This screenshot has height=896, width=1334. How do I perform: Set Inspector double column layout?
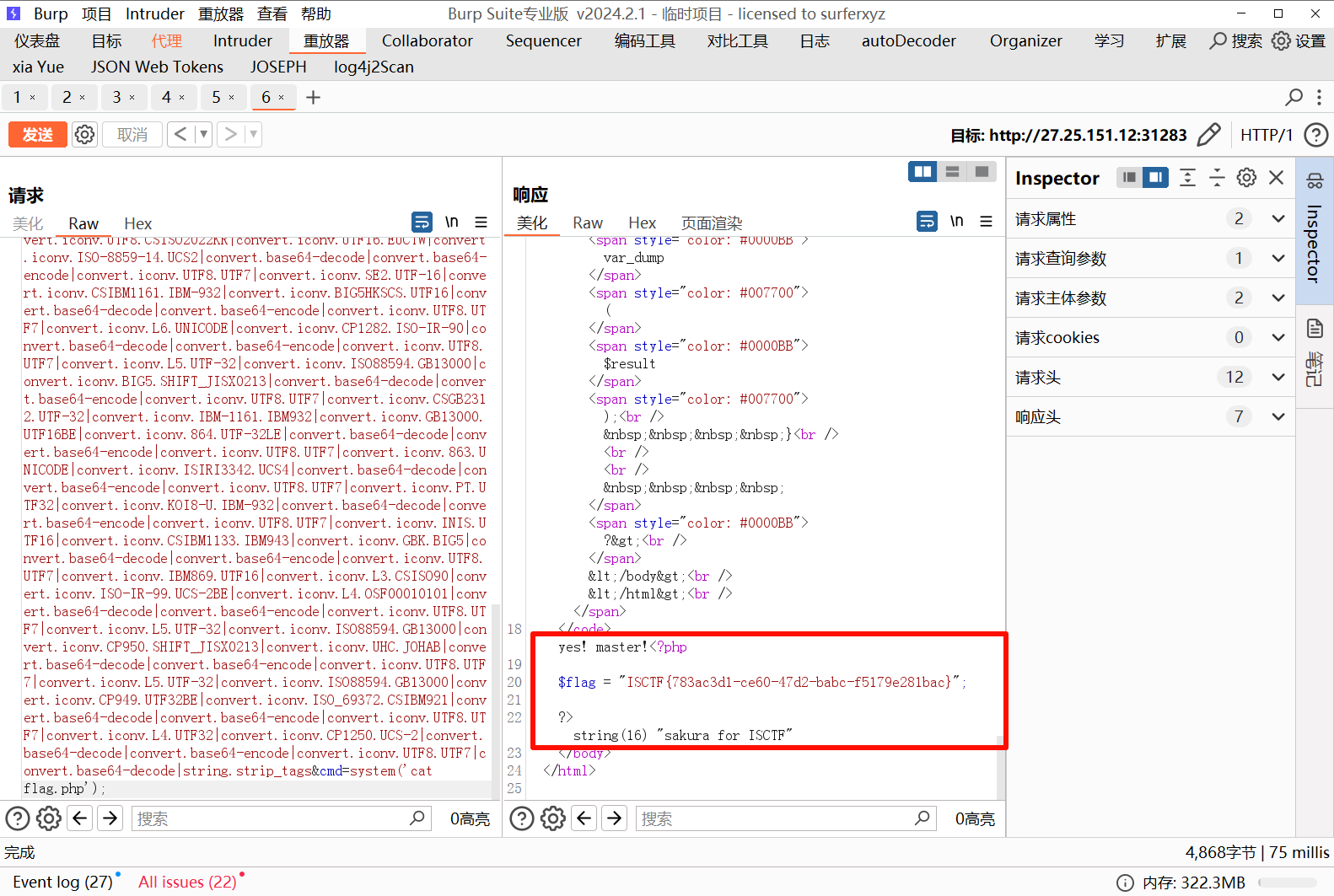pos(1156,177)
